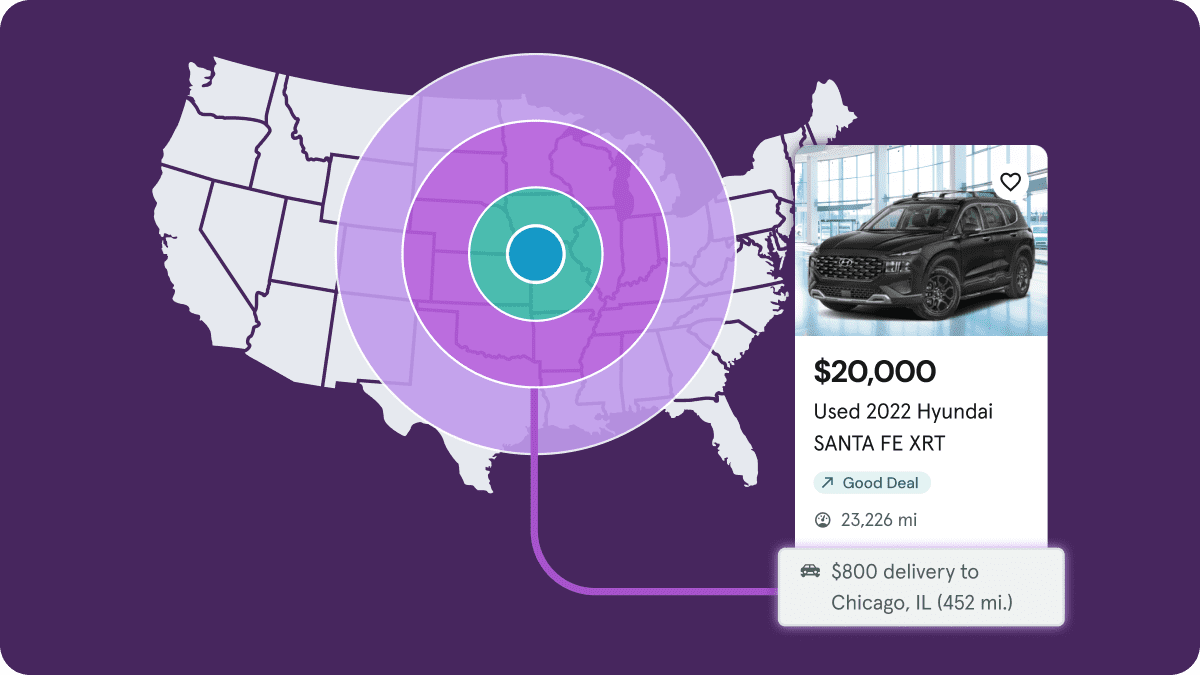Click the odometer mileage icon
The image size is (1200, 675).
823,520
